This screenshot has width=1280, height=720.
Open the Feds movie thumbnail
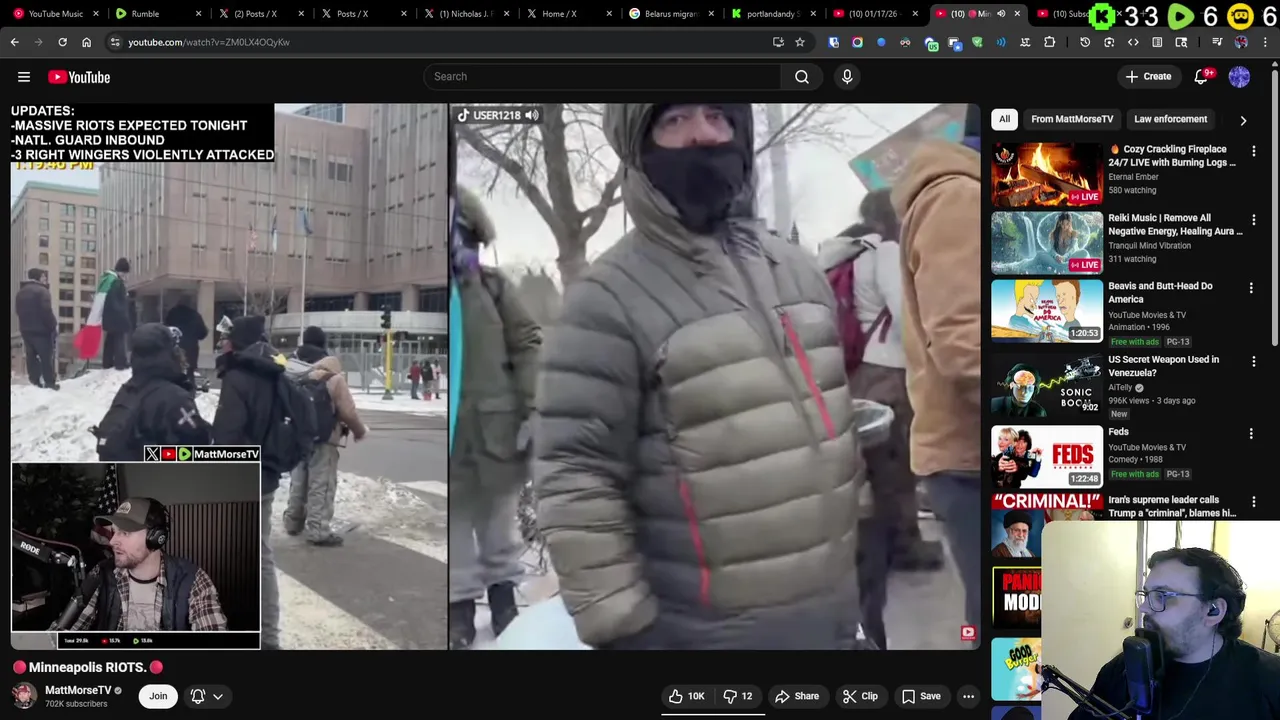tap(1047, 456)
